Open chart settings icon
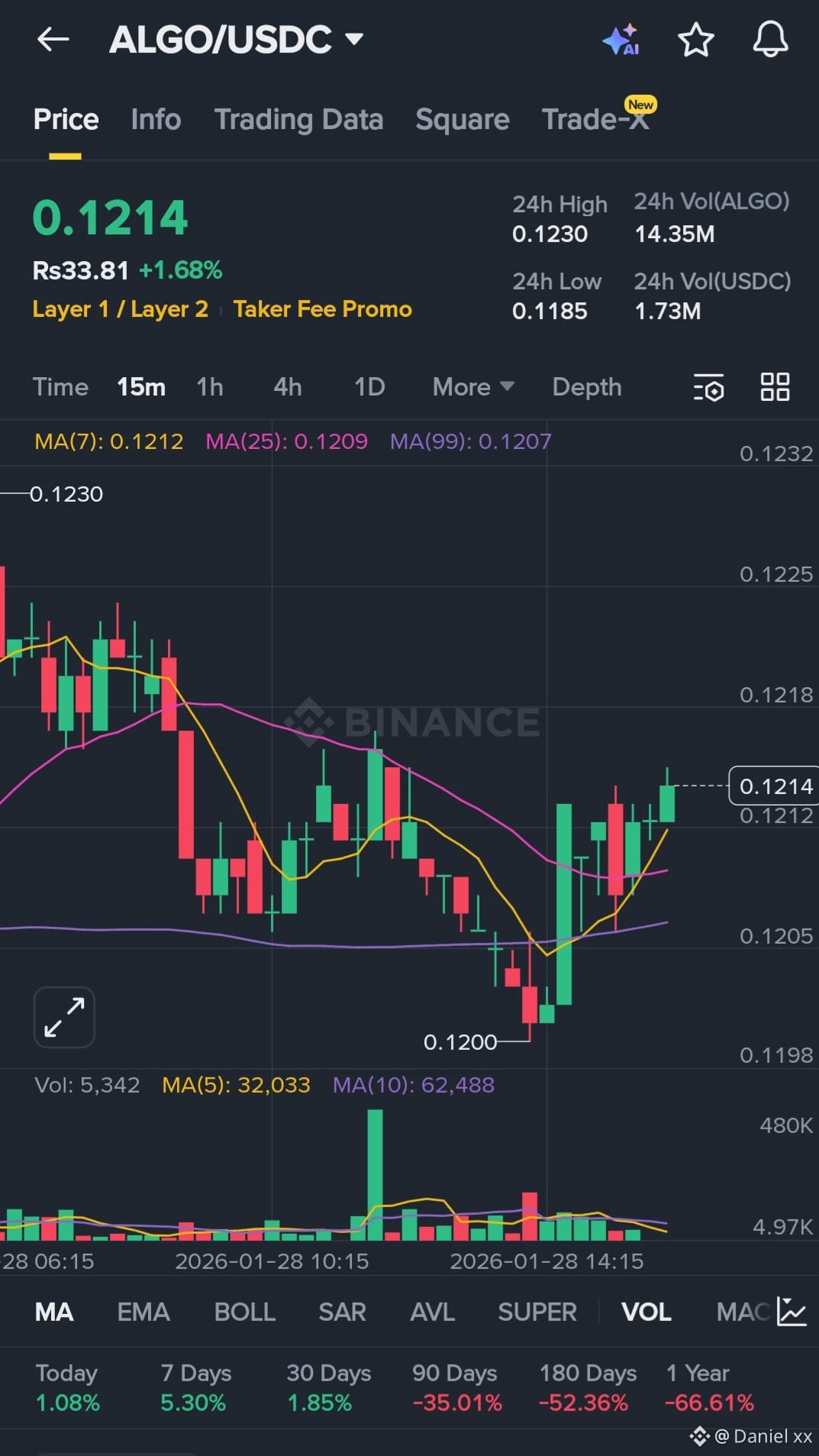This screenshot has width=819, height=1456. [708, 387]
